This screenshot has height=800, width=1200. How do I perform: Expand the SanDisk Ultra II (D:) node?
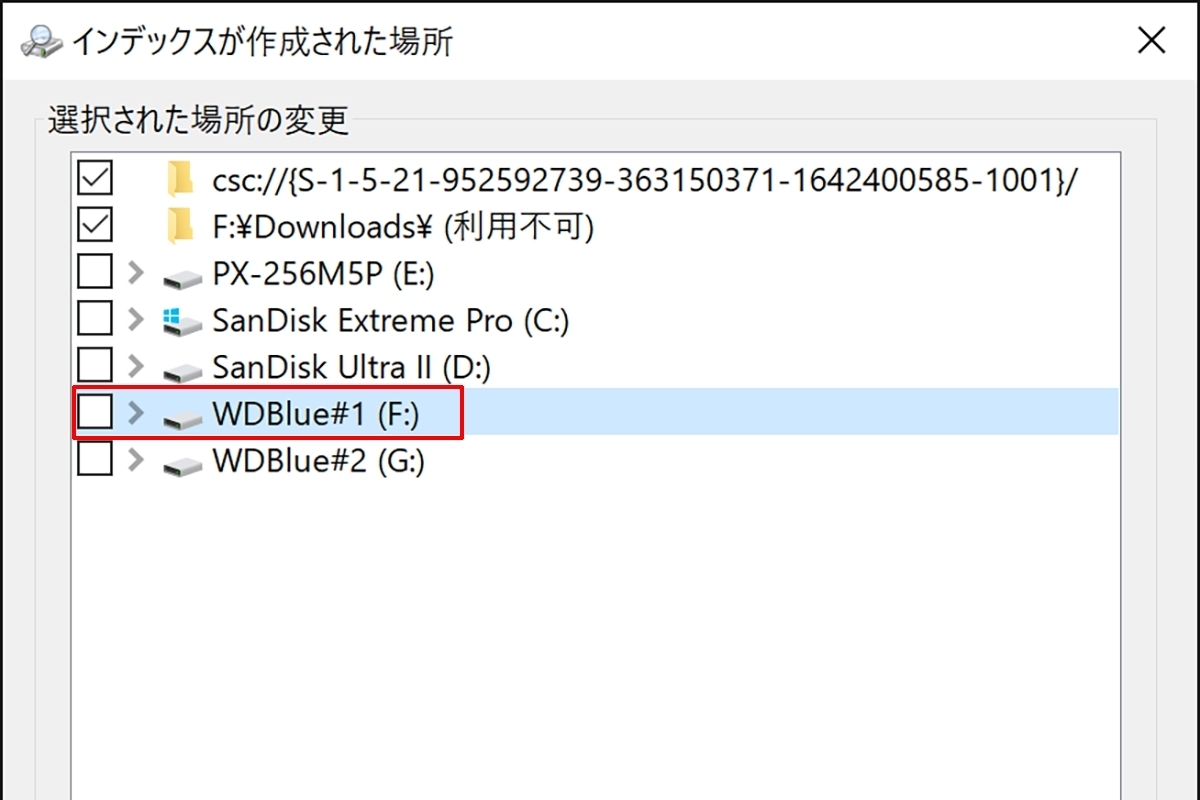click(x=137, y=366)
